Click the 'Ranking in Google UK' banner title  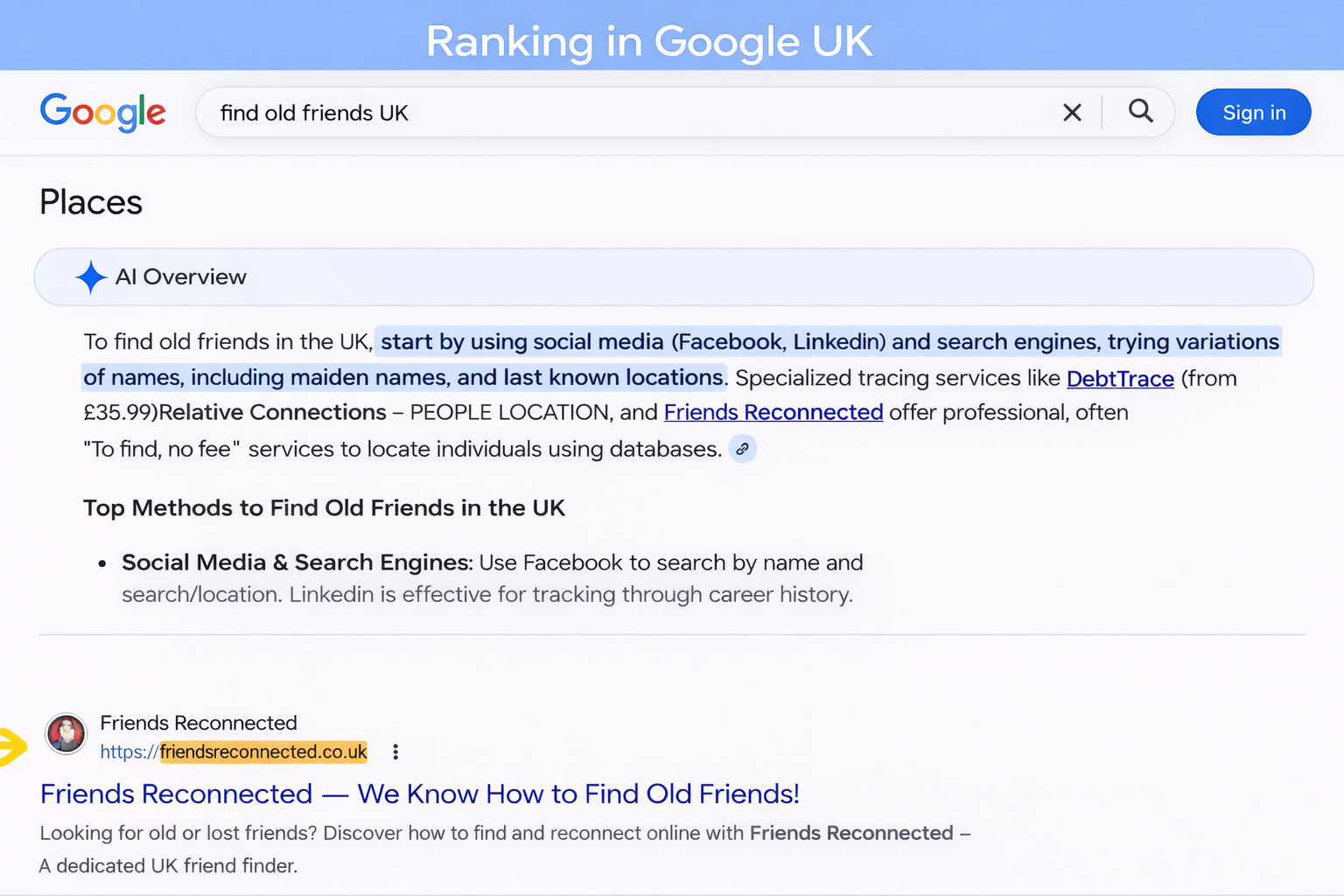point(649,40)
